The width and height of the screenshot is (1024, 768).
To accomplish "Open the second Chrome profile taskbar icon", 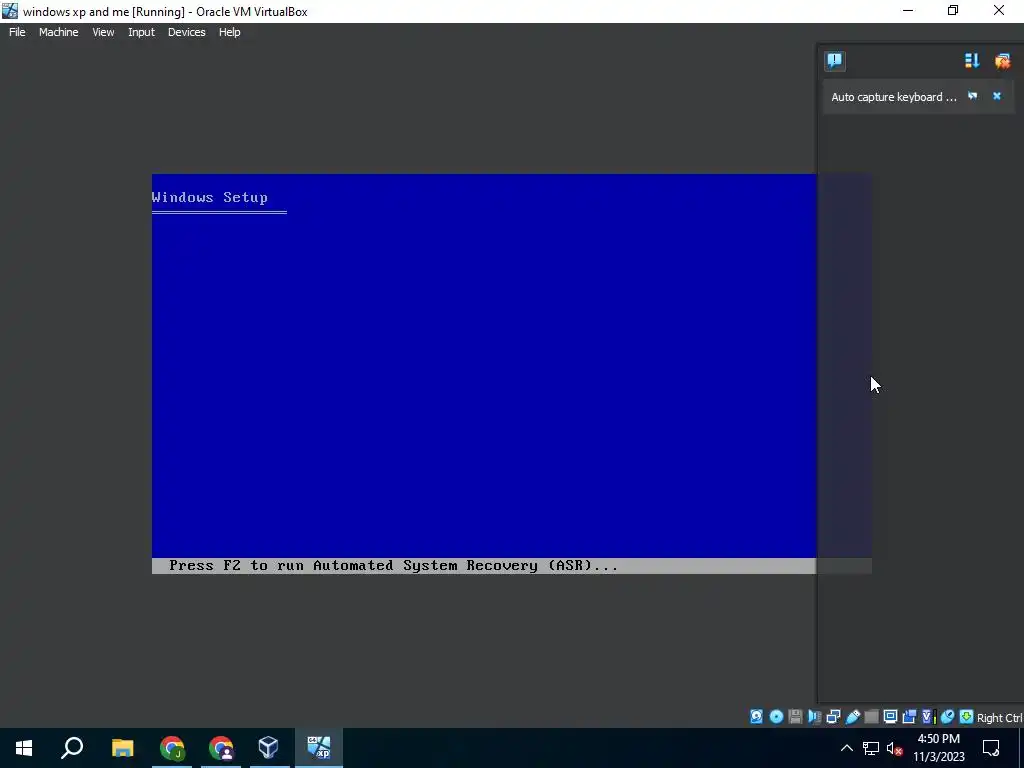I will (x=221, y=748).
